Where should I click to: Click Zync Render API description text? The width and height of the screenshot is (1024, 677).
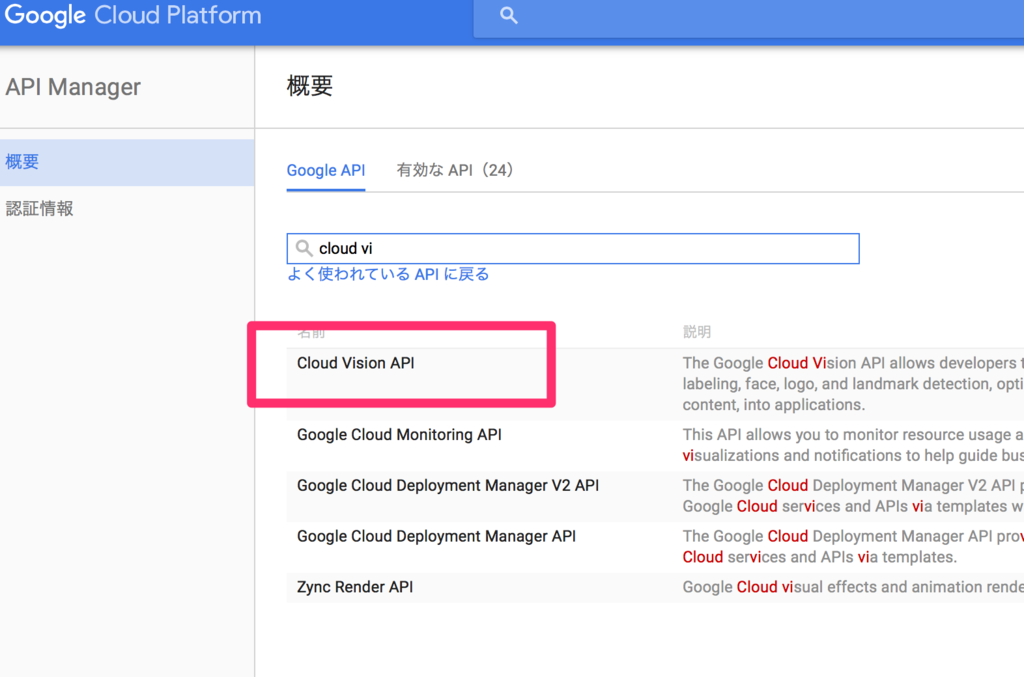pyautogui.click(x=853, y=587)
